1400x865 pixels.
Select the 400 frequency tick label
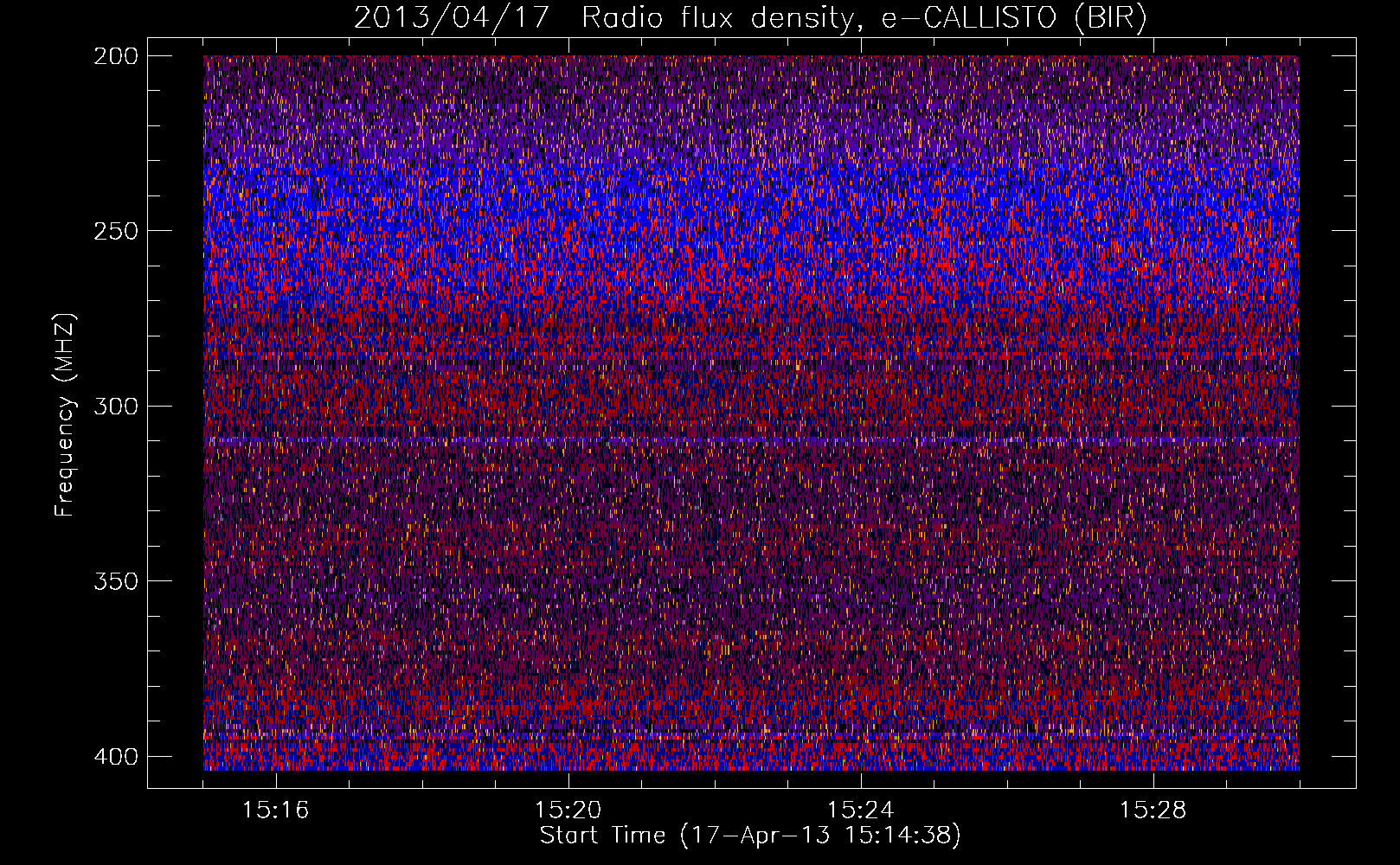pos(115,756)
